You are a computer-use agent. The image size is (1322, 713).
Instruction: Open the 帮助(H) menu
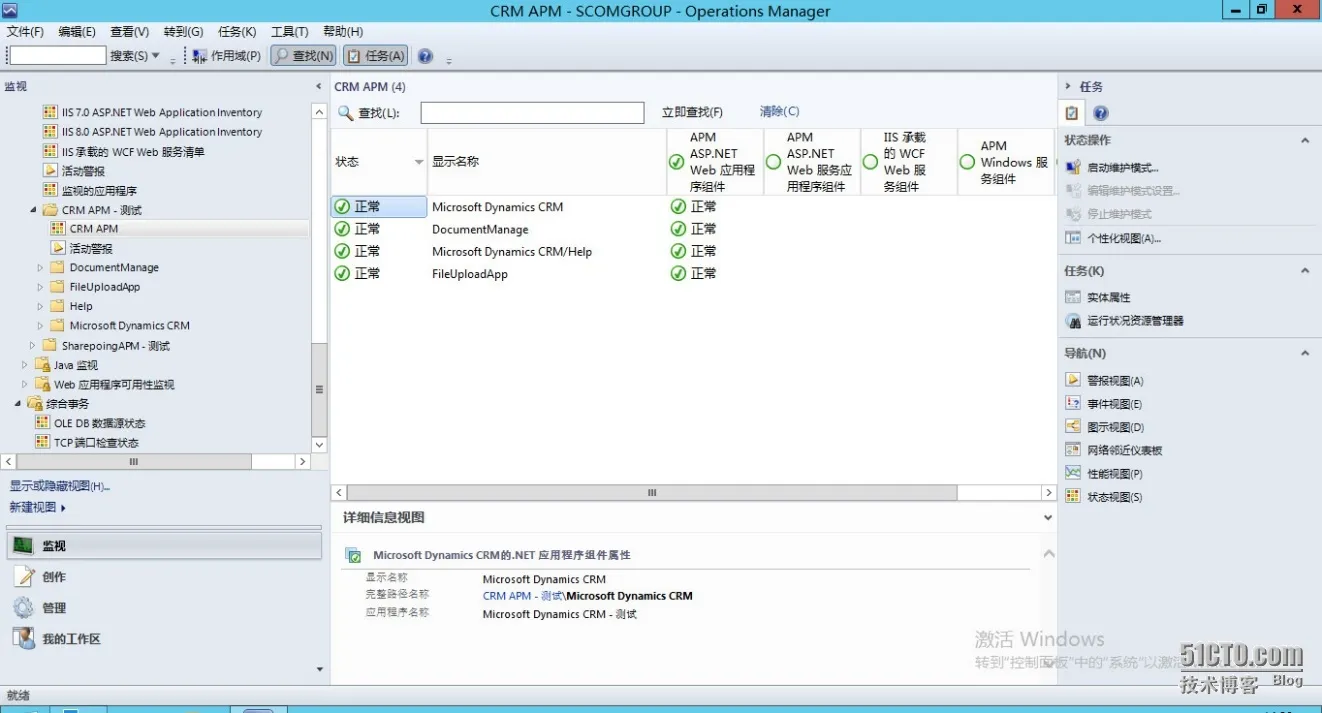coord(343,32)
